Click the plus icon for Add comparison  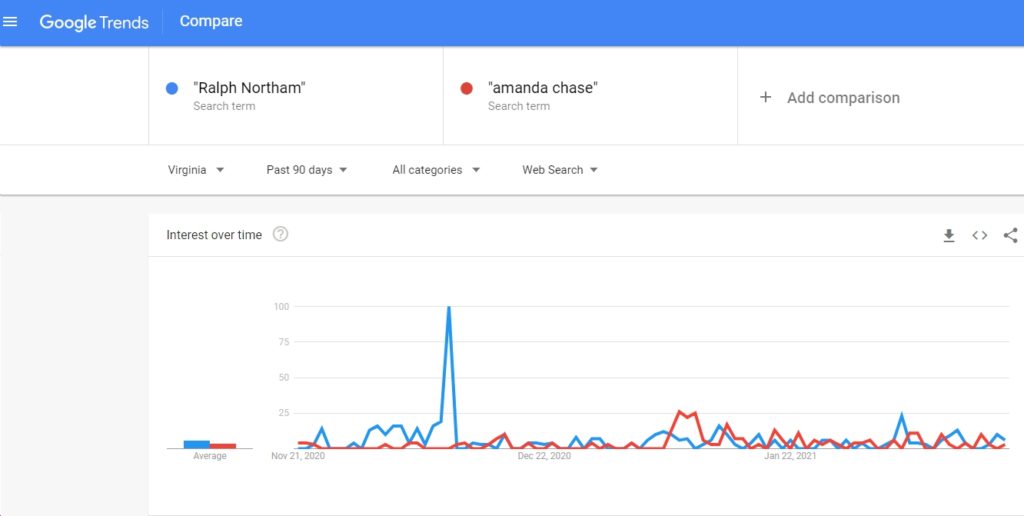(x=765, y=97)
